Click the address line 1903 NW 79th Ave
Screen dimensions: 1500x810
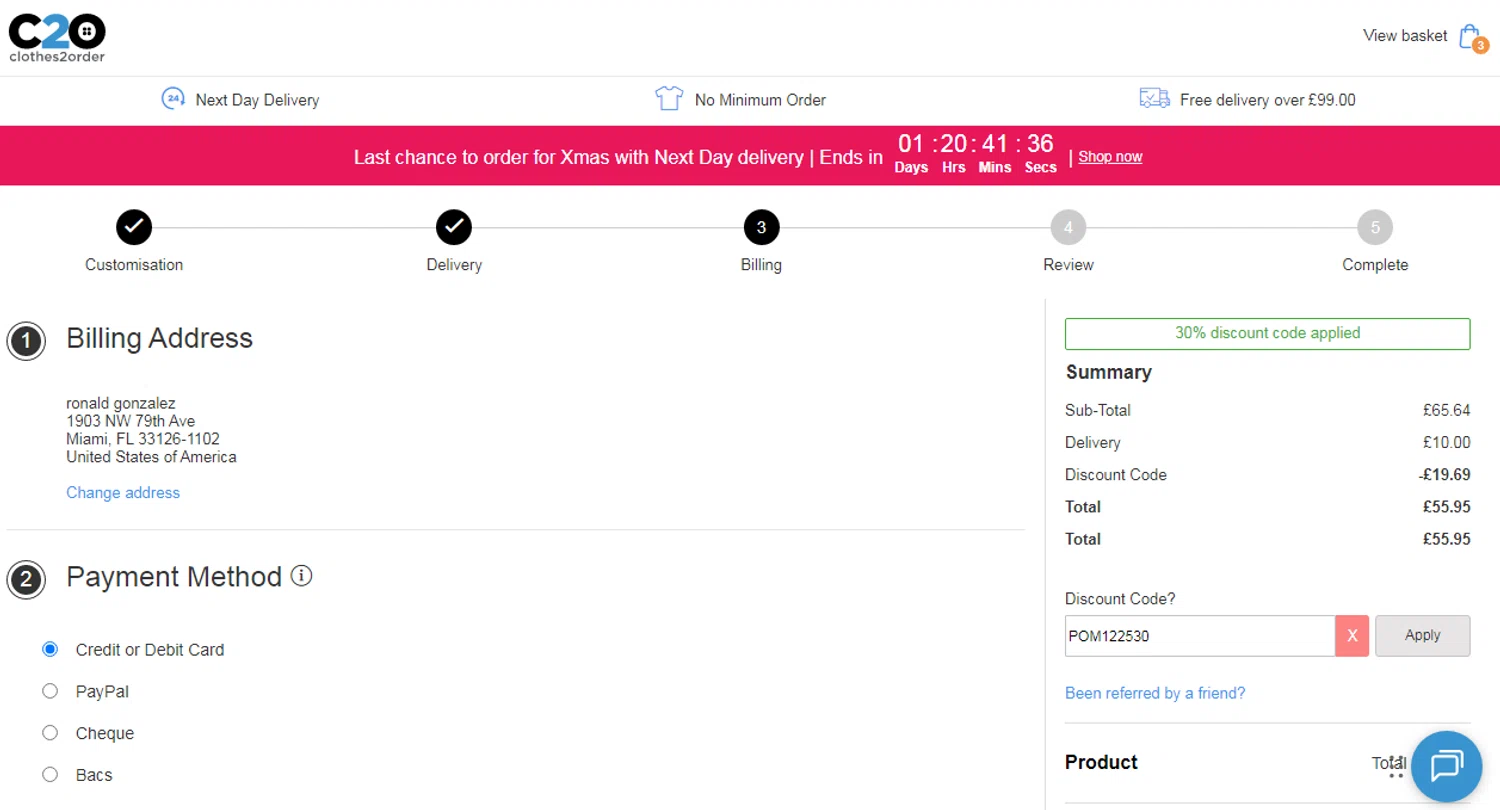(x=131, y=421)
